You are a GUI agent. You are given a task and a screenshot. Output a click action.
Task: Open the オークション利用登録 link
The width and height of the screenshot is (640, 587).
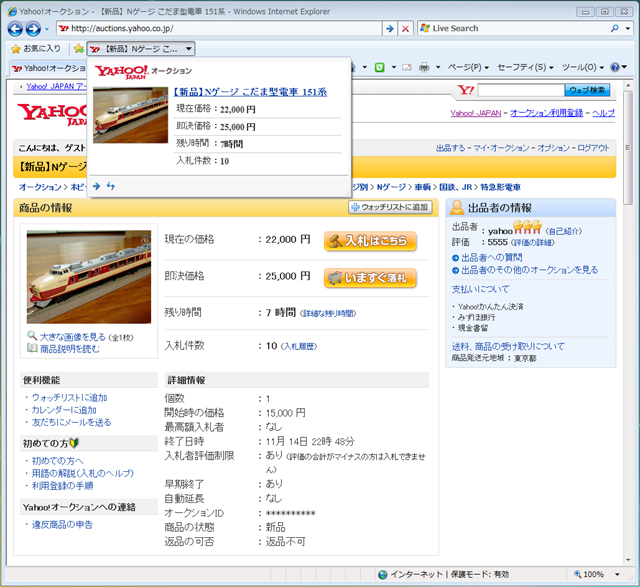[x=547, y=113]
